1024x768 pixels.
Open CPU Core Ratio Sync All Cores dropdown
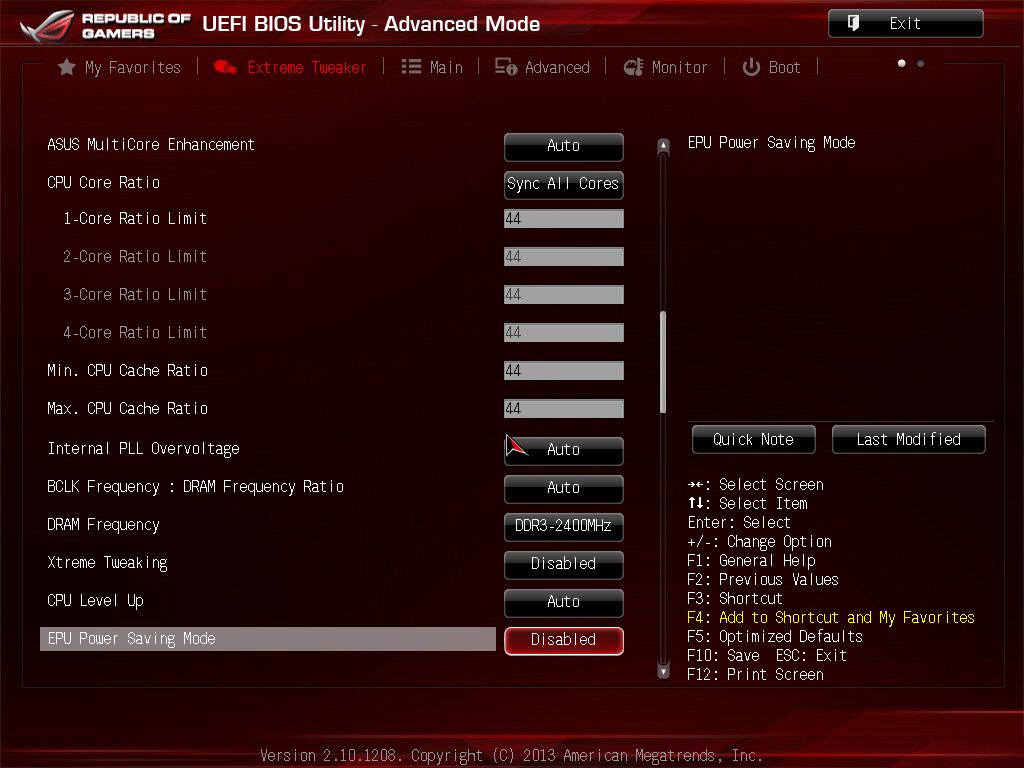tap(564, 184)
